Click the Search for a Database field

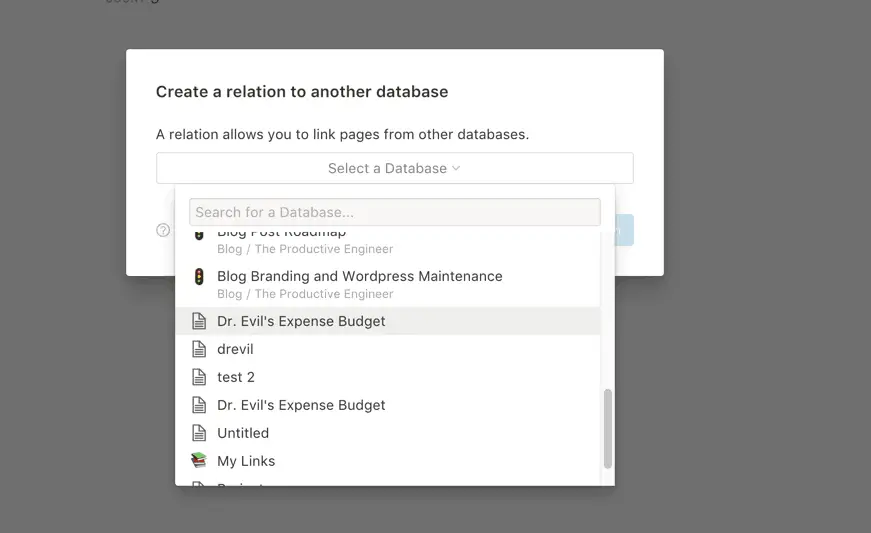coord(394,212)
